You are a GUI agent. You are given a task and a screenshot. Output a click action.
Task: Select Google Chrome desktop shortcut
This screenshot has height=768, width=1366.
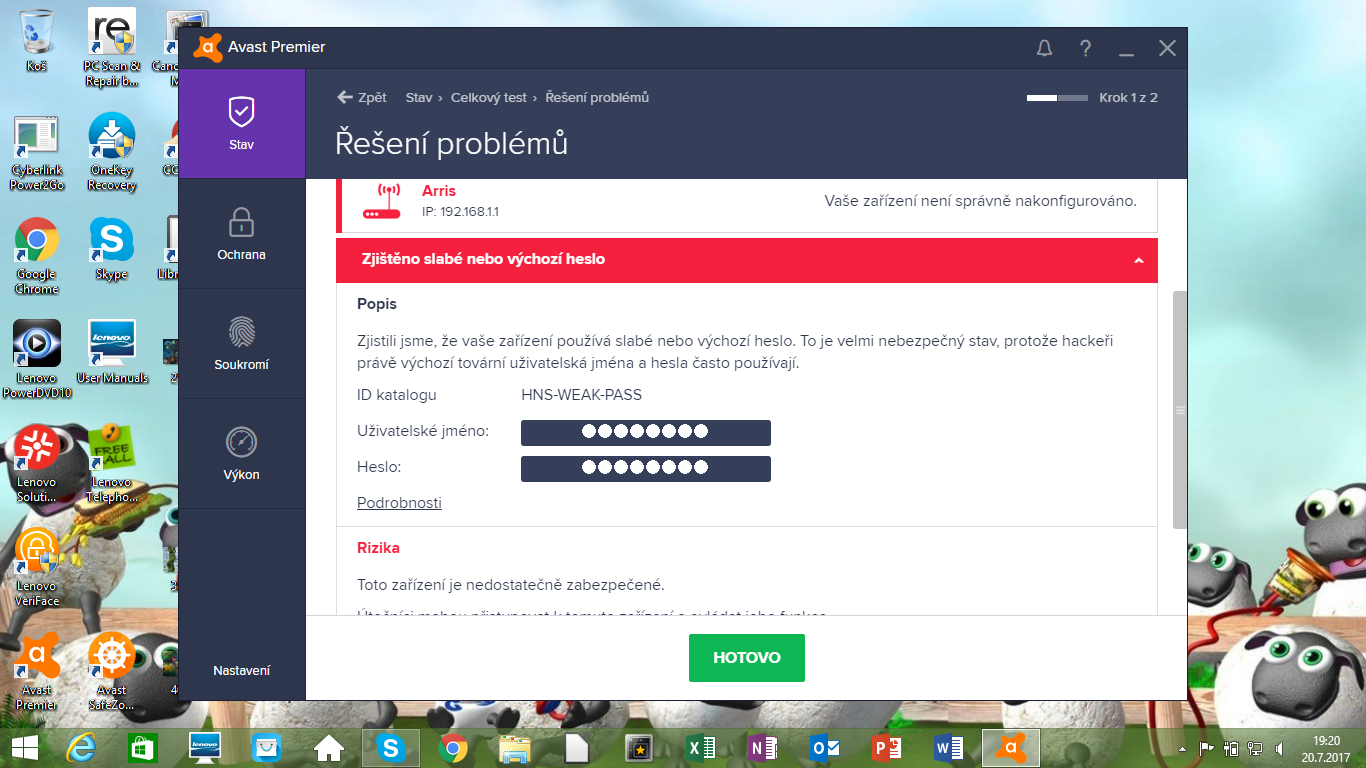click(37, 256)
